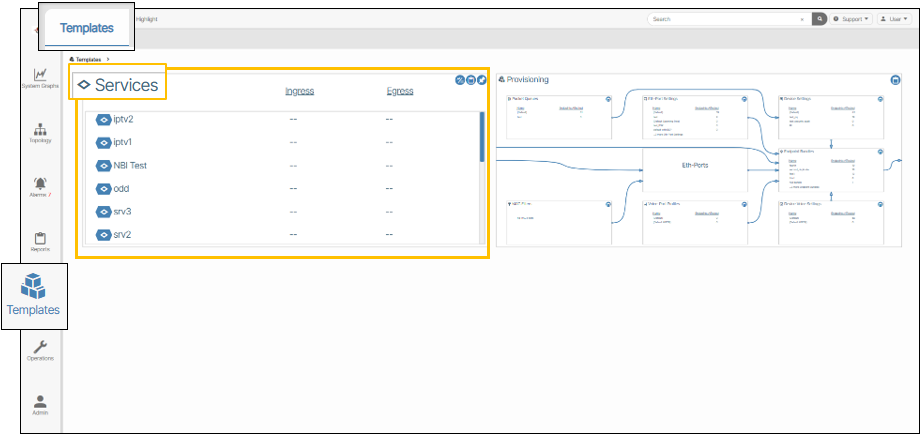Open the Support dropdown
This screenshot has height=434, width=922.
coord(852,19)
